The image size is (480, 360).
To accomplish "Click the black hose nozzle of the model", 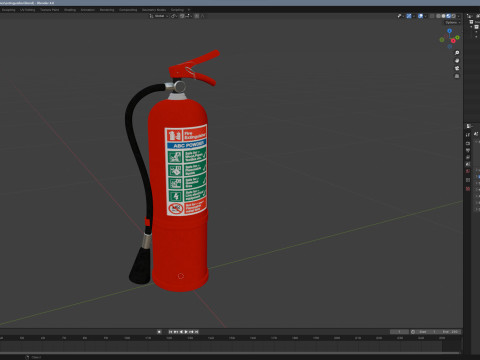I will pyautogui.click(x=141, y=266).
